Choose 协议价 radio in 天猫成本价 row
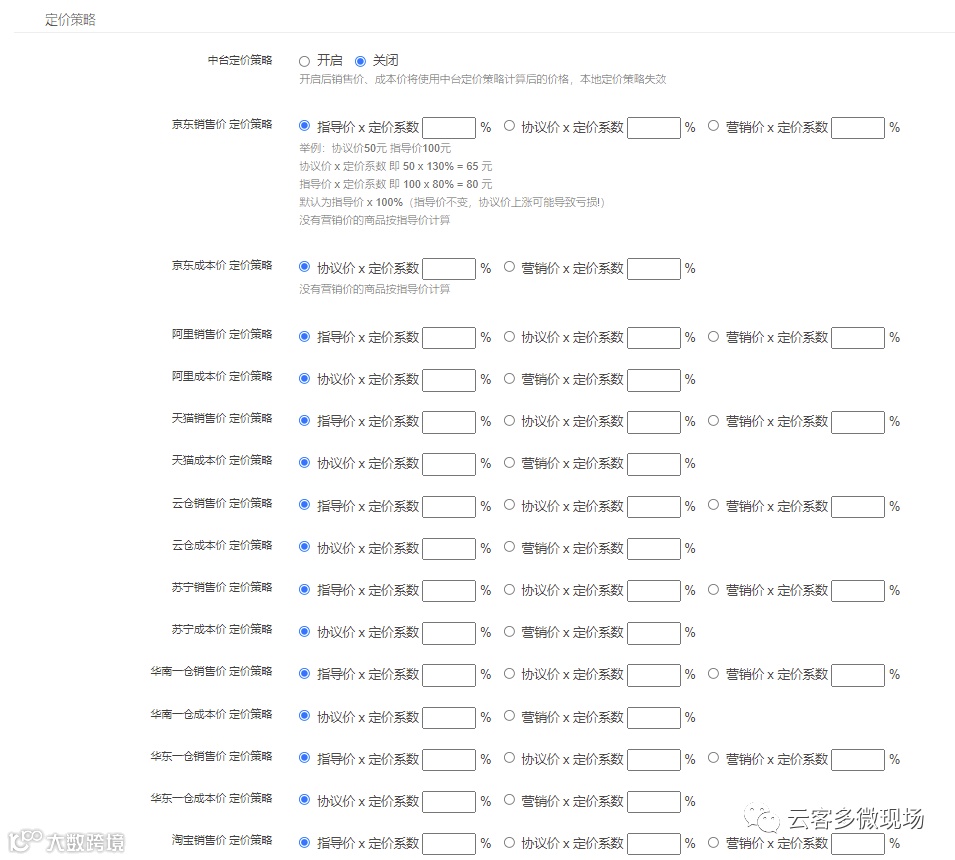This screenshot has height=860, width=955. 305,463
